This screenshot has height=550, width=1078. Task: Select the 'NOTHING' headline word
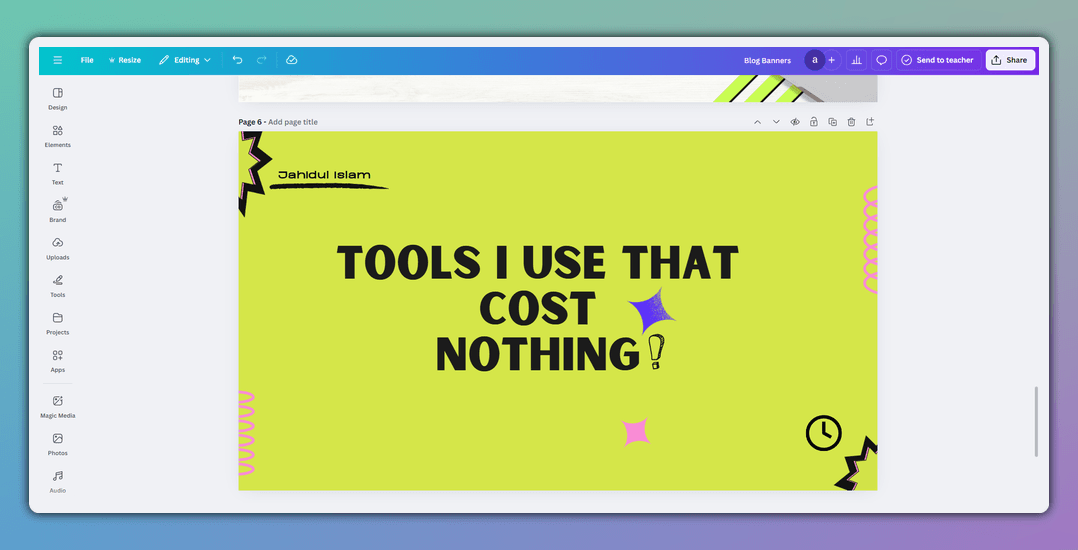pos(538,354)
